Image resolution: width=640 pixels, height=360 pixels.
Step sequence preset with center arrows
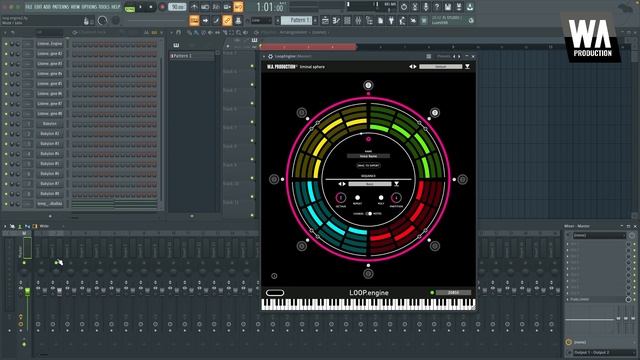click(342, 184)
